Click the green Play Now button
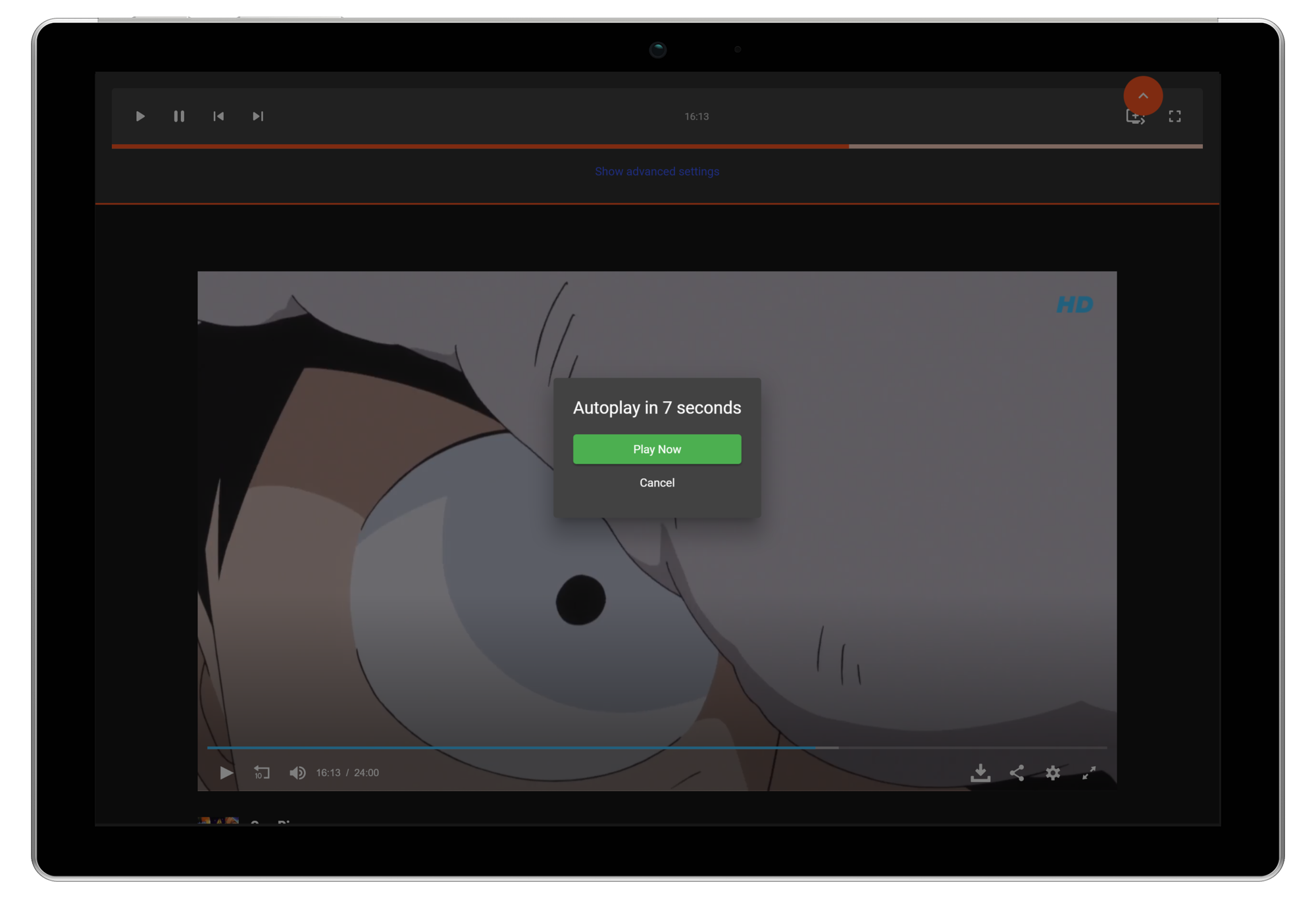This screenshot has width=1316, height=901. pos(657,449)
